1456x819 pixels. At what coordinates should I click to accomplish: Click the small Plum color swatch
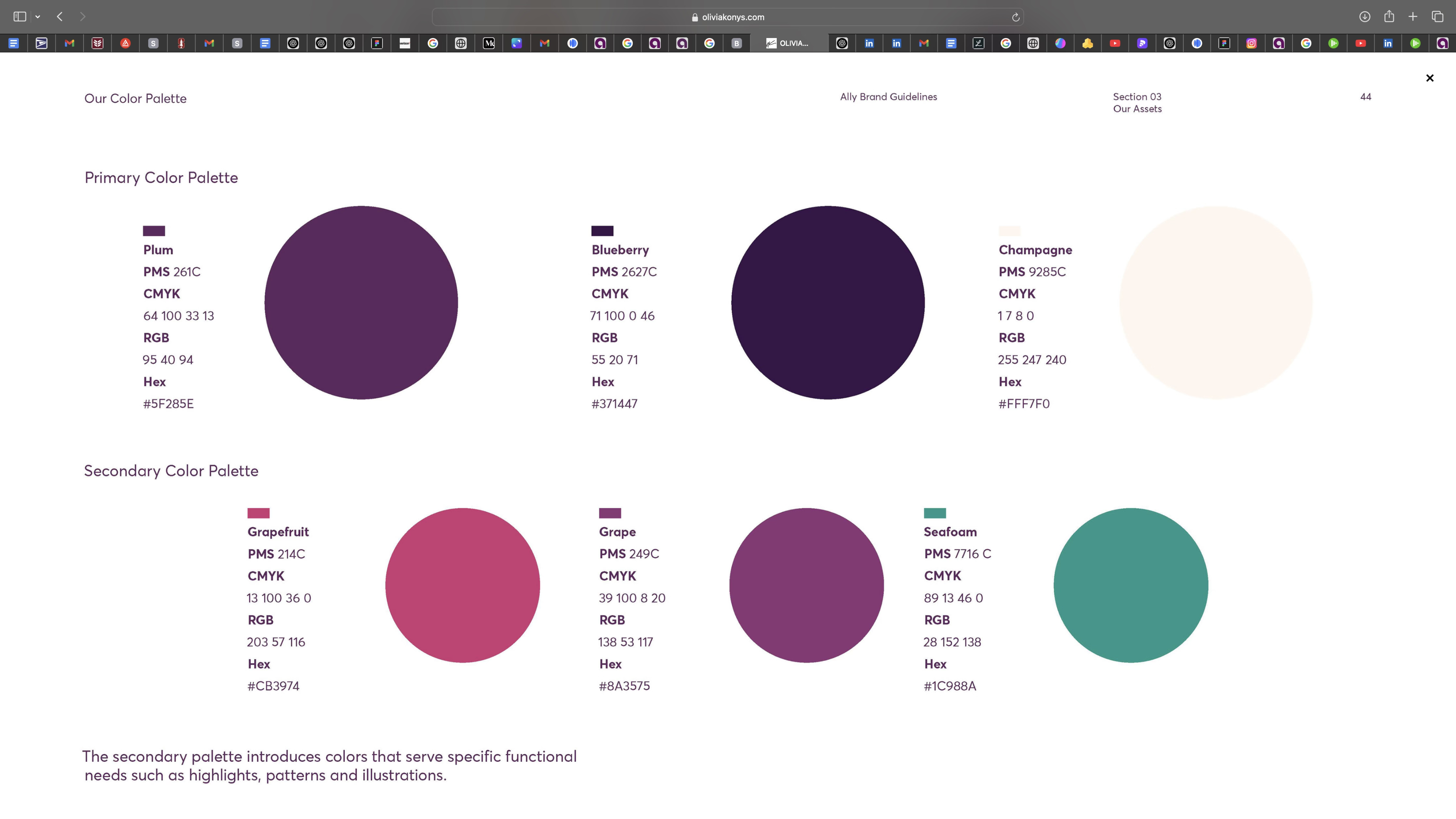pos(154,231)
